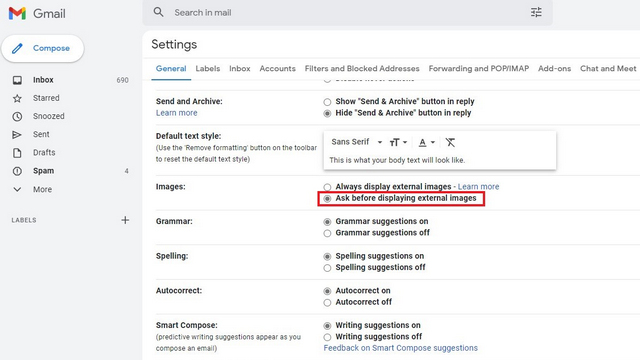Image resolution: width=640 pixels, height=360 pixels.
Task: Open Add-ons settings tab
Action: click(554, 69)
